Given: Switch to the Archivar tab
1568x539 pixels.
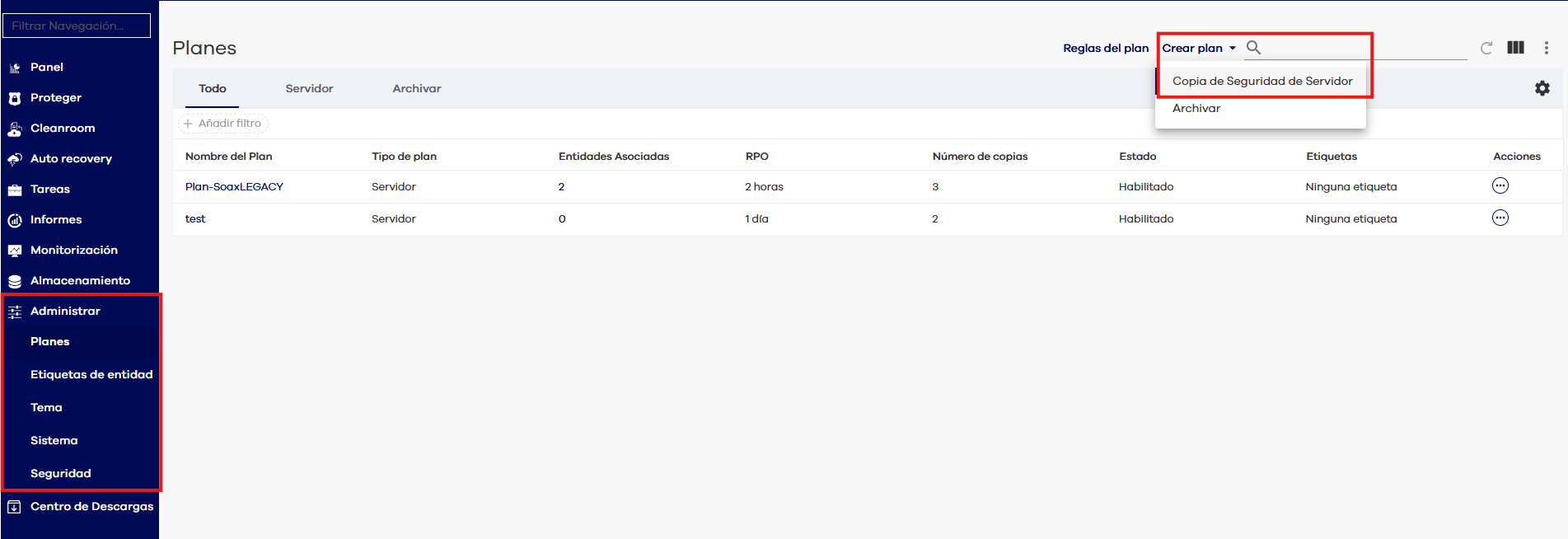Looking at the screenshot, I should click(x=416, y=88).
